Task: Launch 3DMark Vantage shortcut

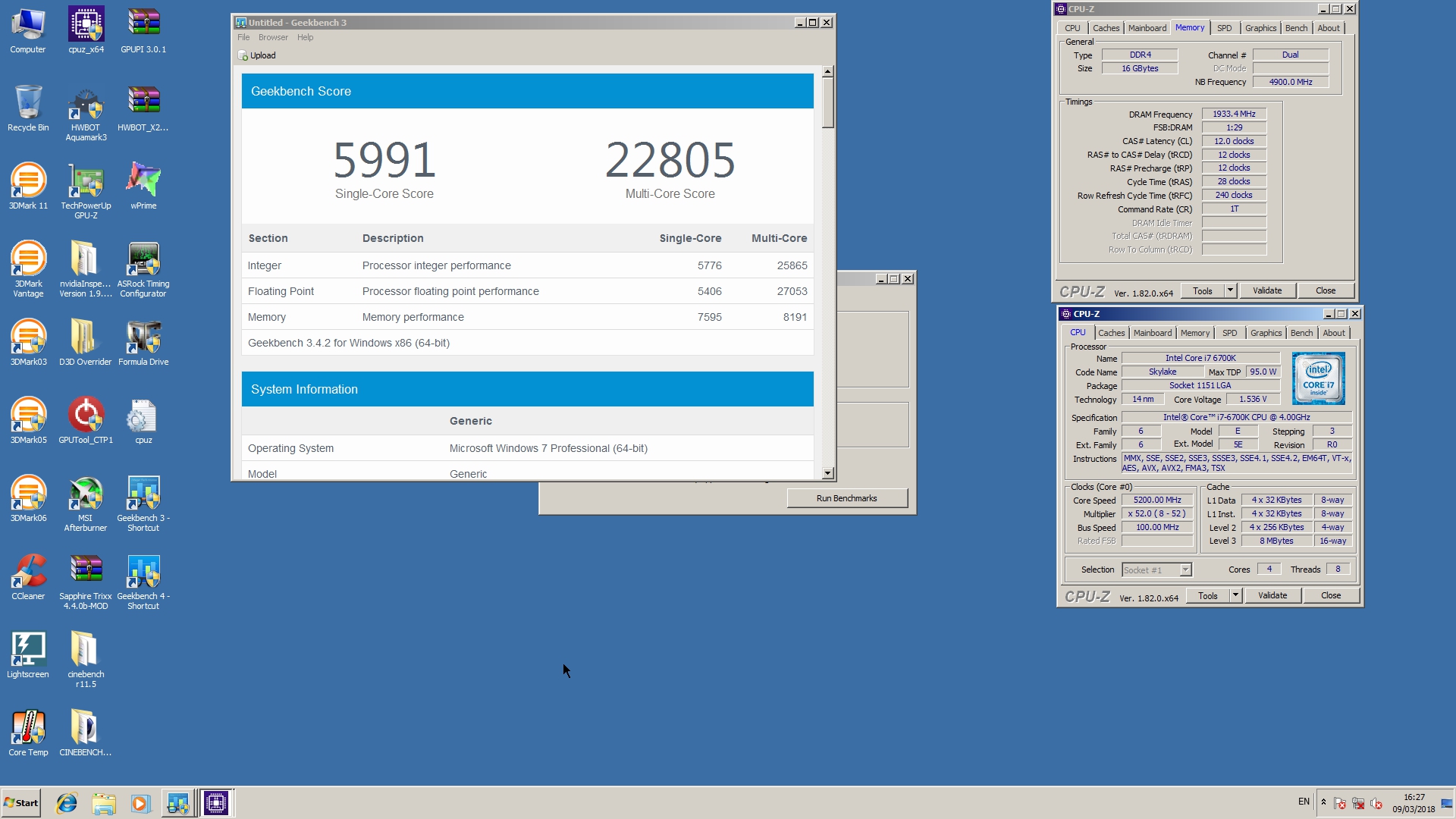Action: click(x=28, y=269)
